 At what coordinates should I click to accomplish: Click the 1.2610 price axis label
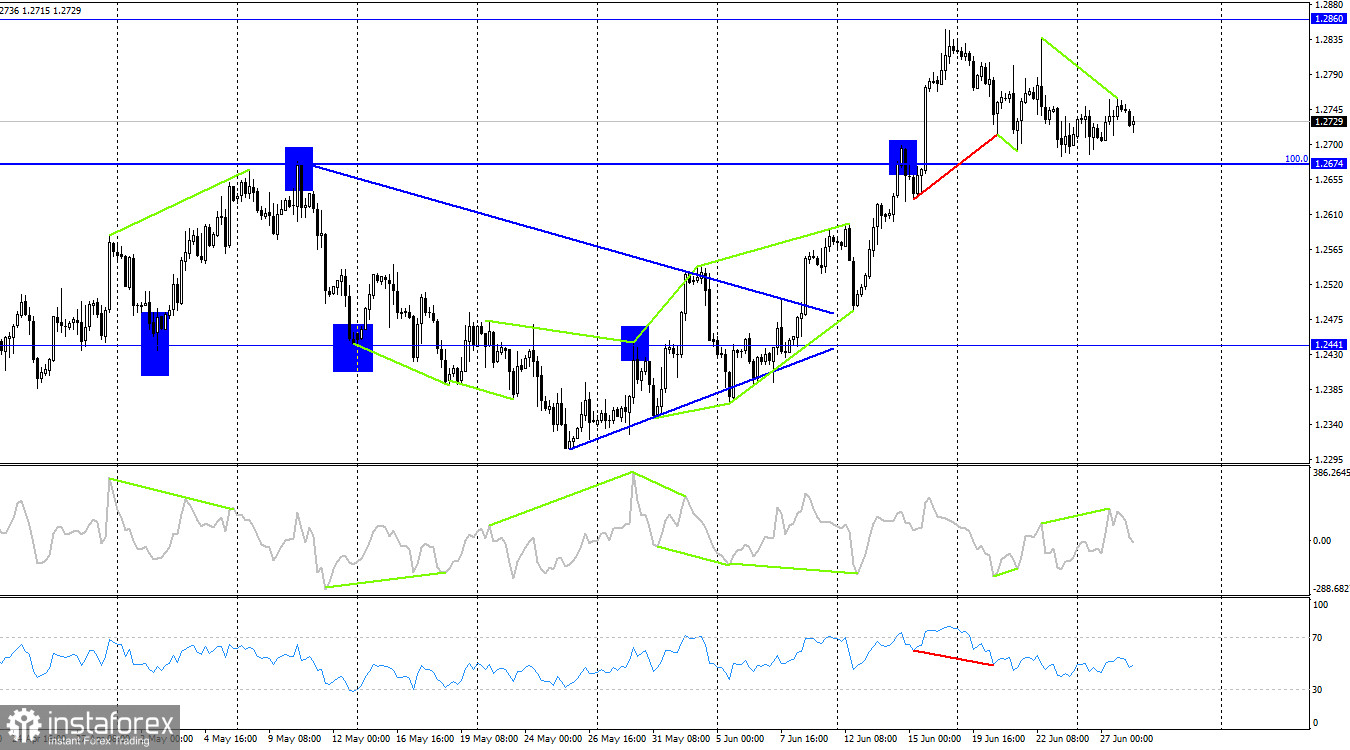pyautogui.click(x=1328, y=215)
